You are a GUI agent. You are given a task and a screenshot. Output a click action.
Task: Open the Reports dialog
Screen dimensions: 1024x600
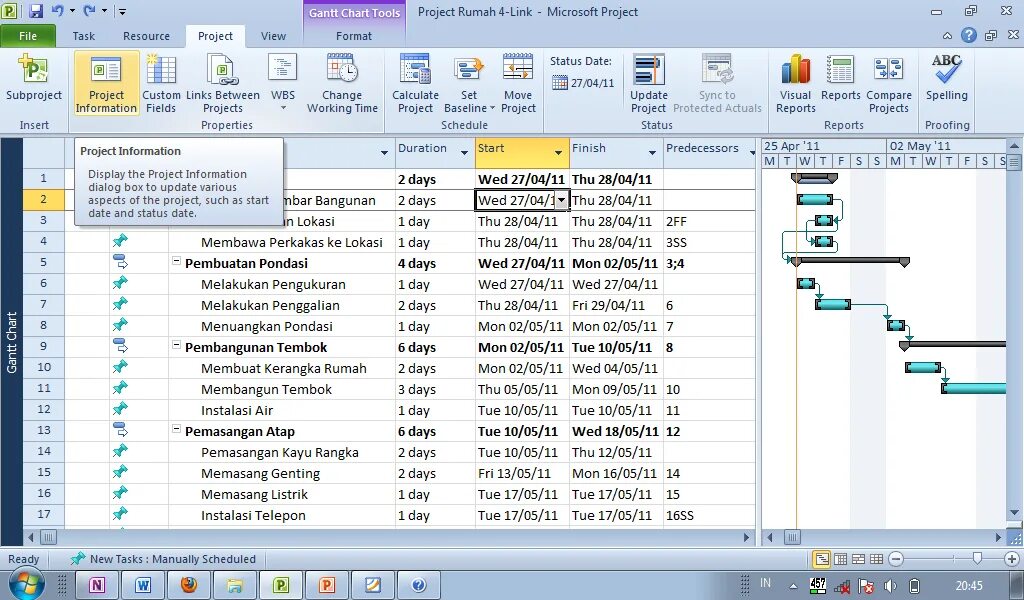pyautogui.click(x=840, y=78)
